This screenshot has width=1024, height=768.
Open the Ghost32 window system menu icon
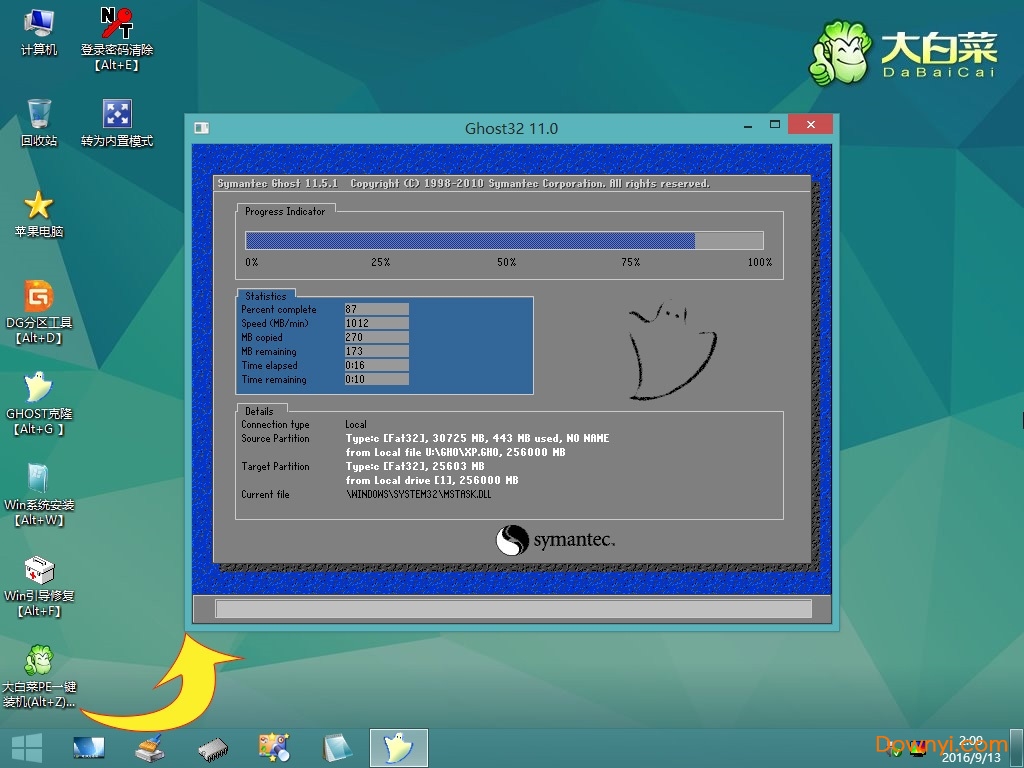[201, 128]
